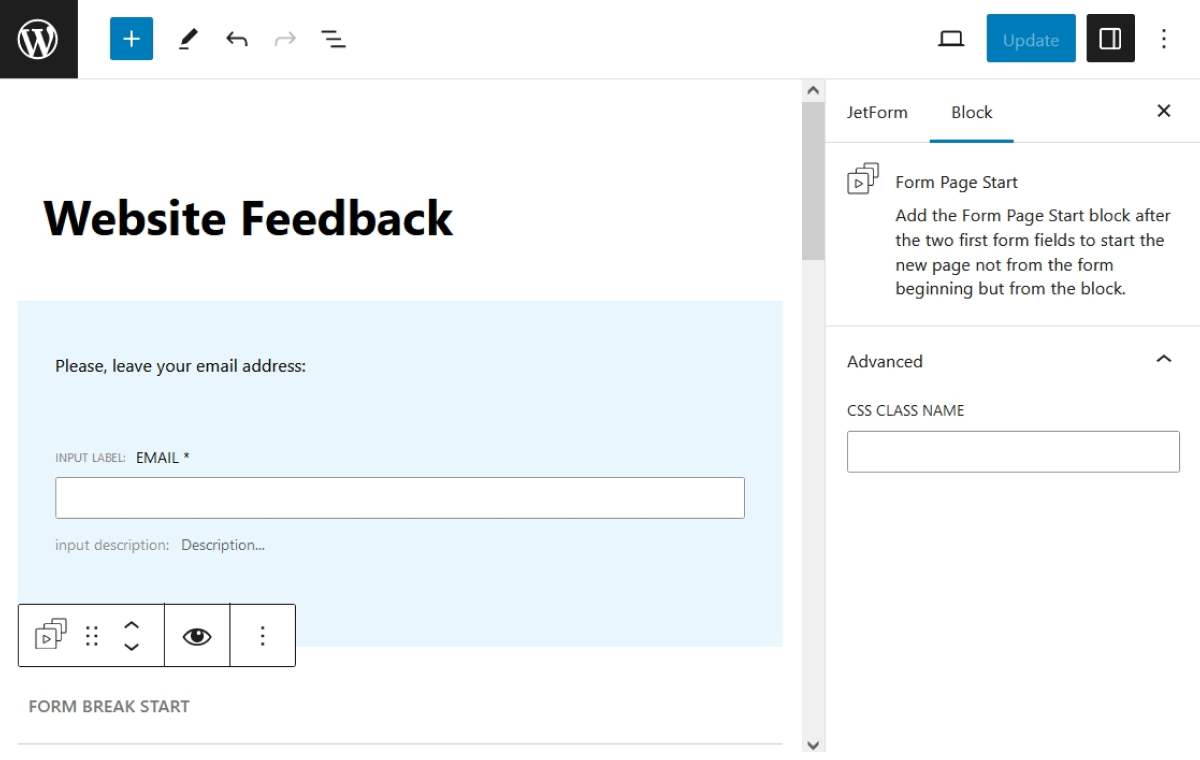The width and height of the screenshot is (1200, 760).
Task: Open the editor options three-dot menu
Action: click(1163, 38)
